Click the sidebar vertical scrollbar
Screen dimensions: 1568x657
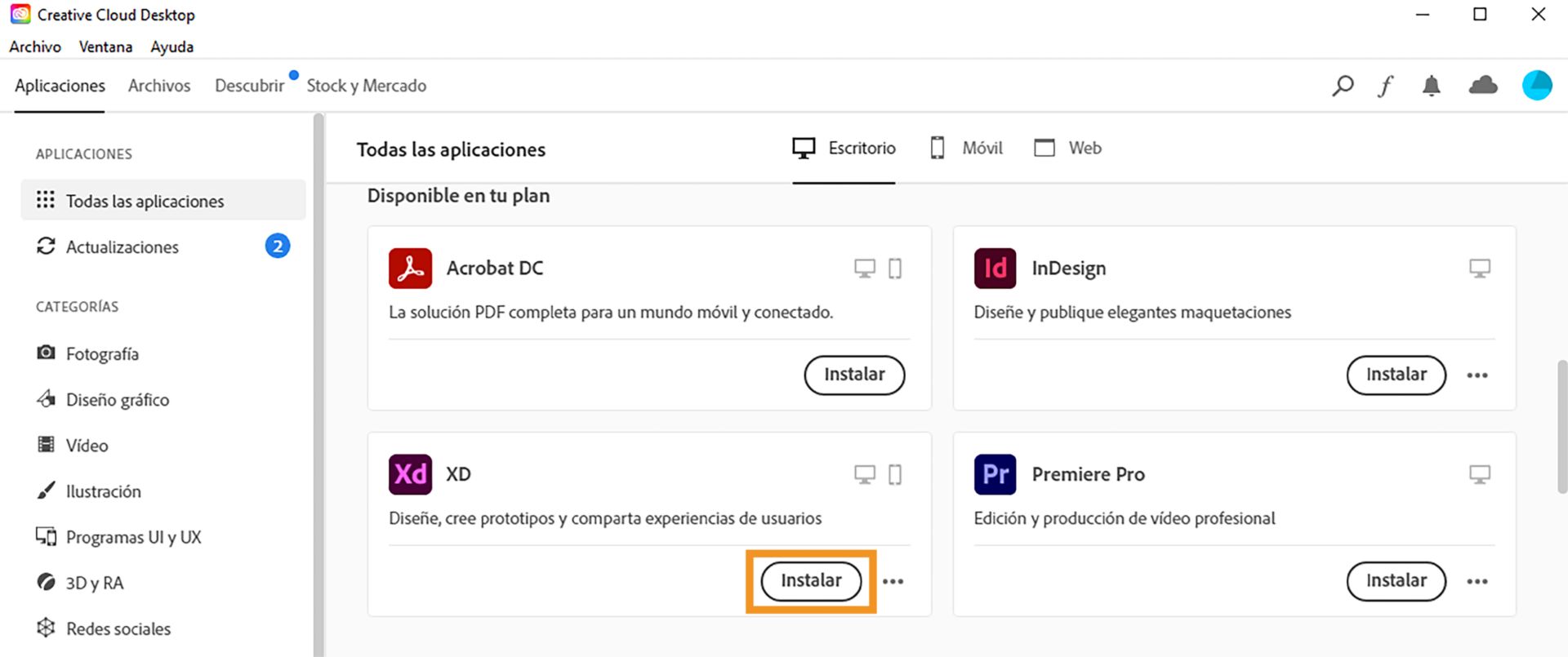[x=318, y=384]
